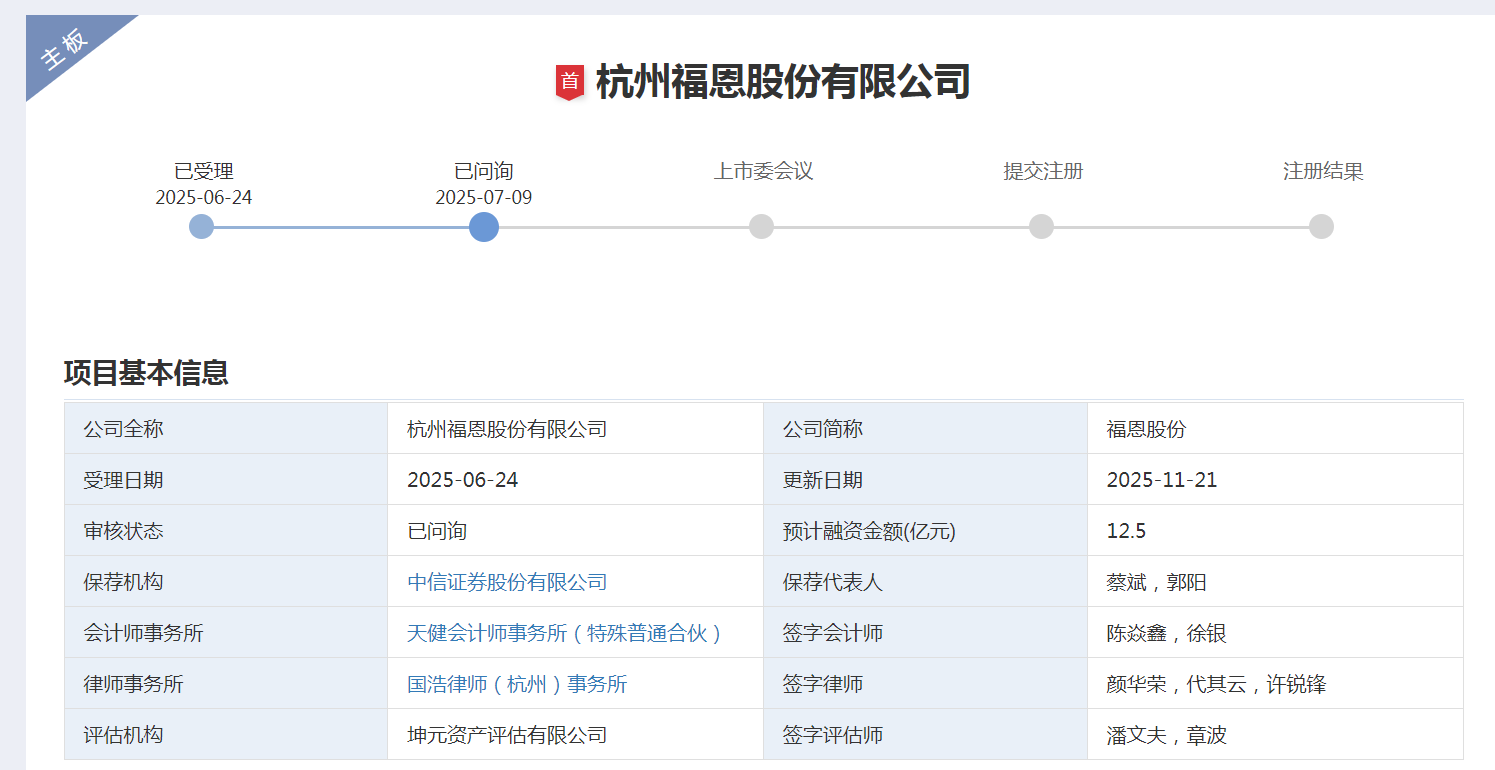
Task: Click the 首 red badge icon
Action: pos(571,80)
